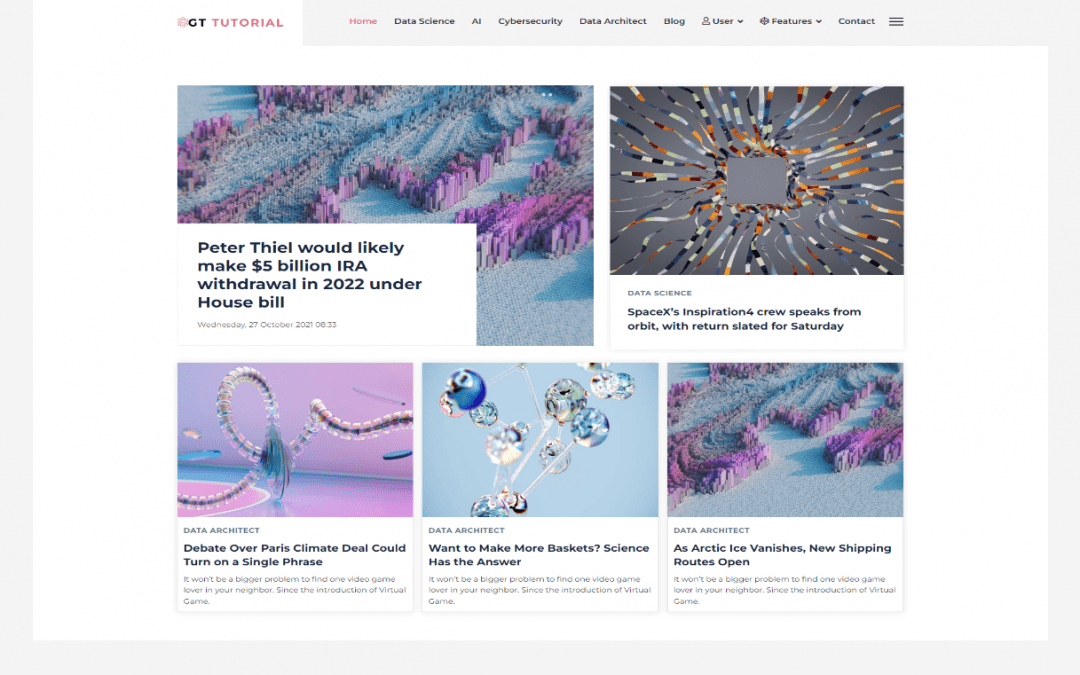Click the SpaceX article chip image

point(756,180)
